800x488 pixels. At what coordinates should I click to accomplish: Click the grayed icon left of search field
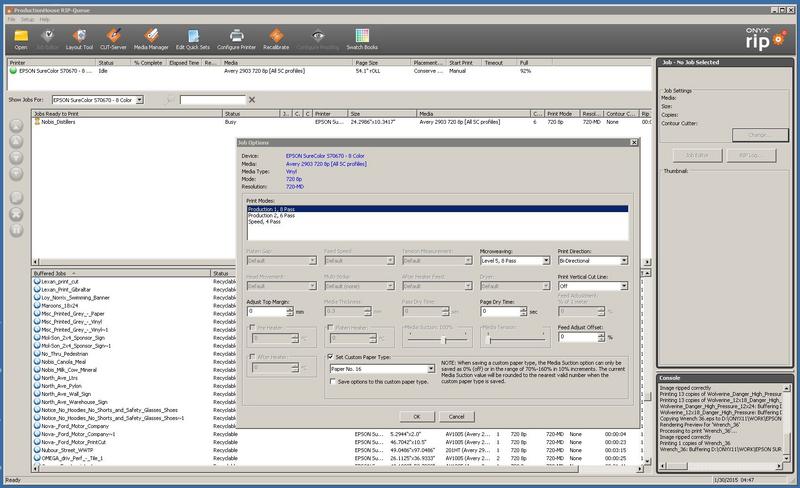coord(169,100)
